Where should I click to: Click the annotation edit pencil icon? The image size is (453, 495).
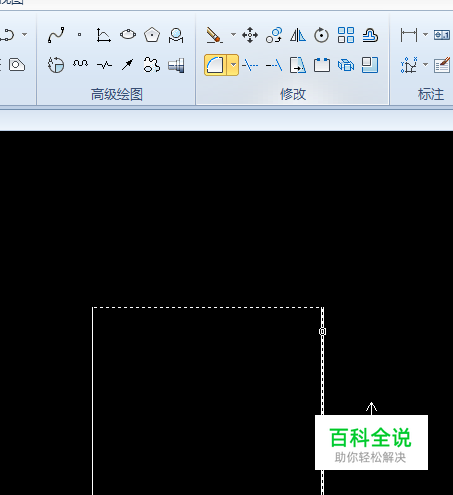tap(443, 65)
